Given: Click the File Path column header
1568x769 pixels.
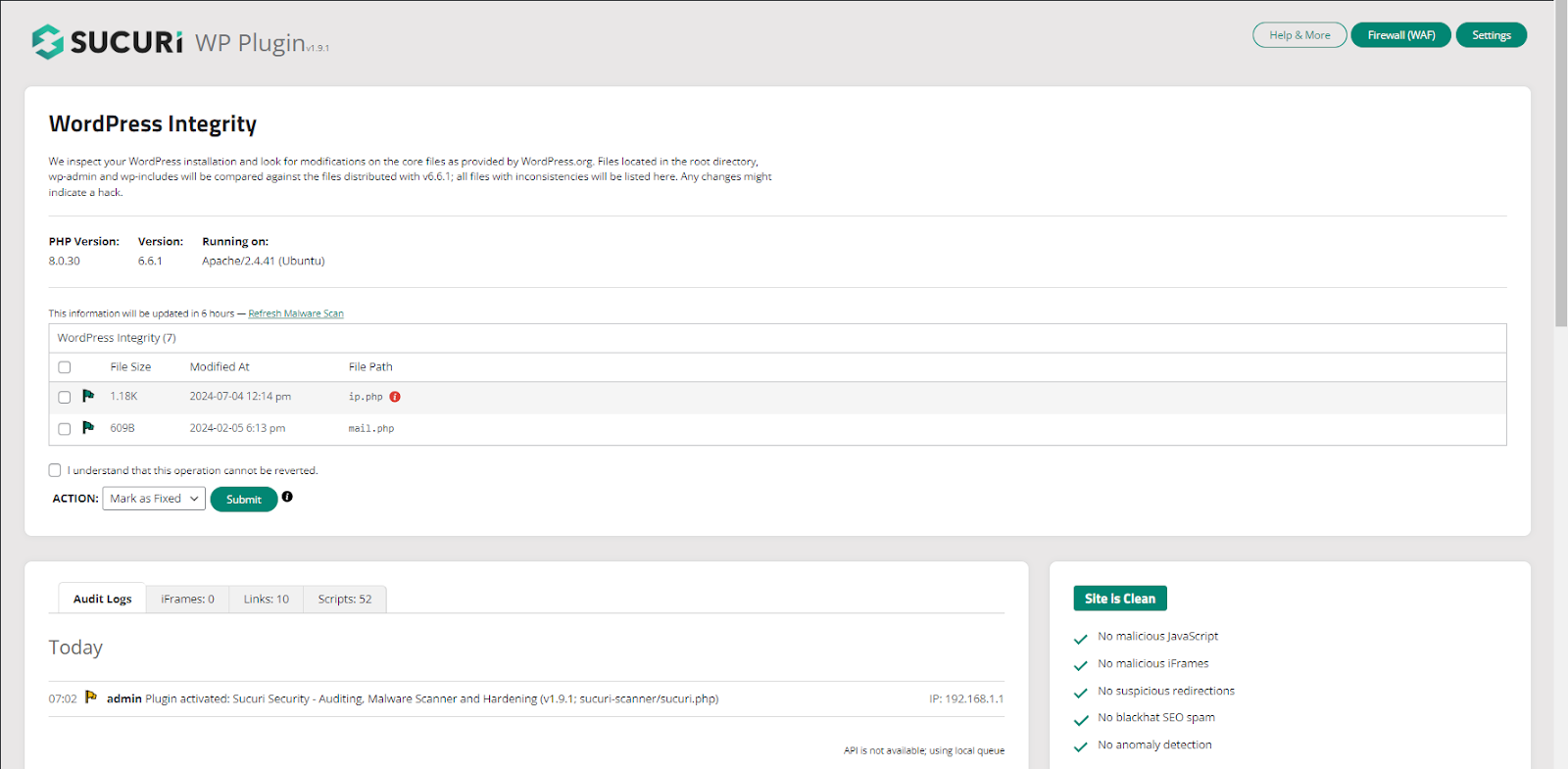Looking at the screenshot, I should point(370,367).
